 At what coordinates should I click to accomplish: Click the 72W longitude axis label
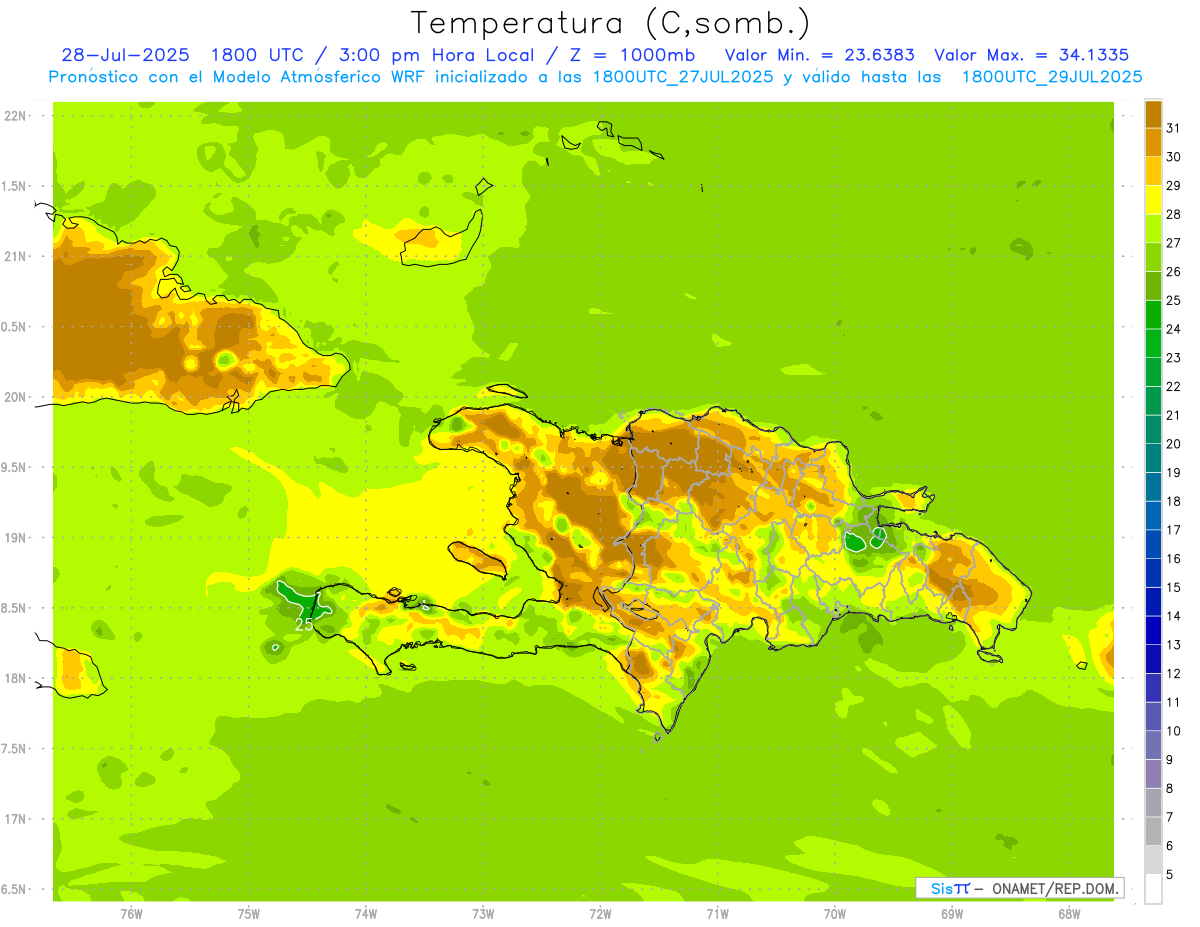point(600,914)
